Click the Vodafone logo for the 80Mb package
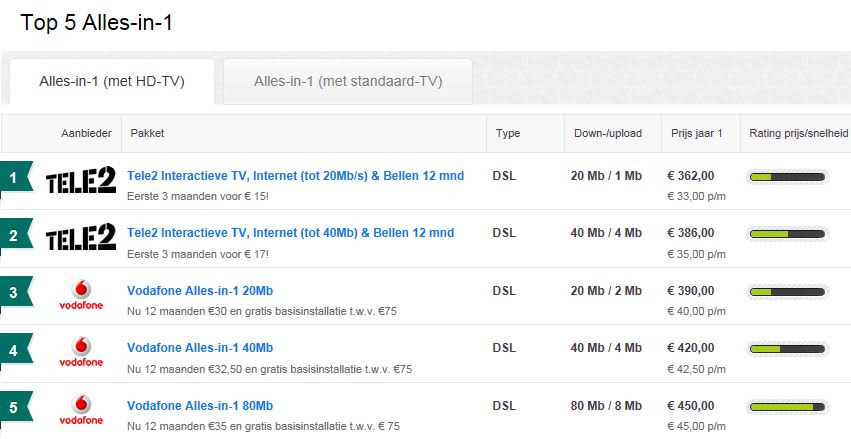Image resolution: width=851 pixels, height=439 pixels. tap(81, 409)
